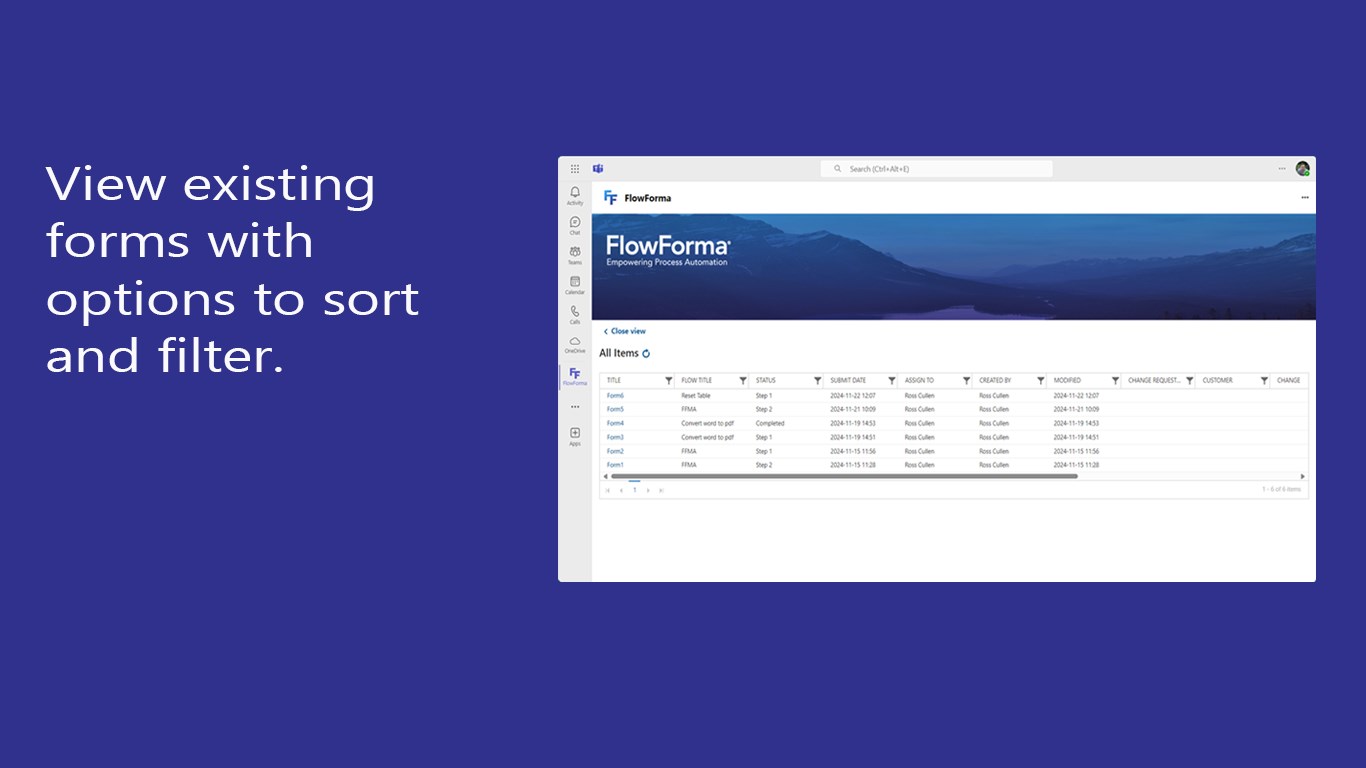Open Form4 from the items list
The image size is (1366, 768).
pyautogui.click(x=614, y=423)
